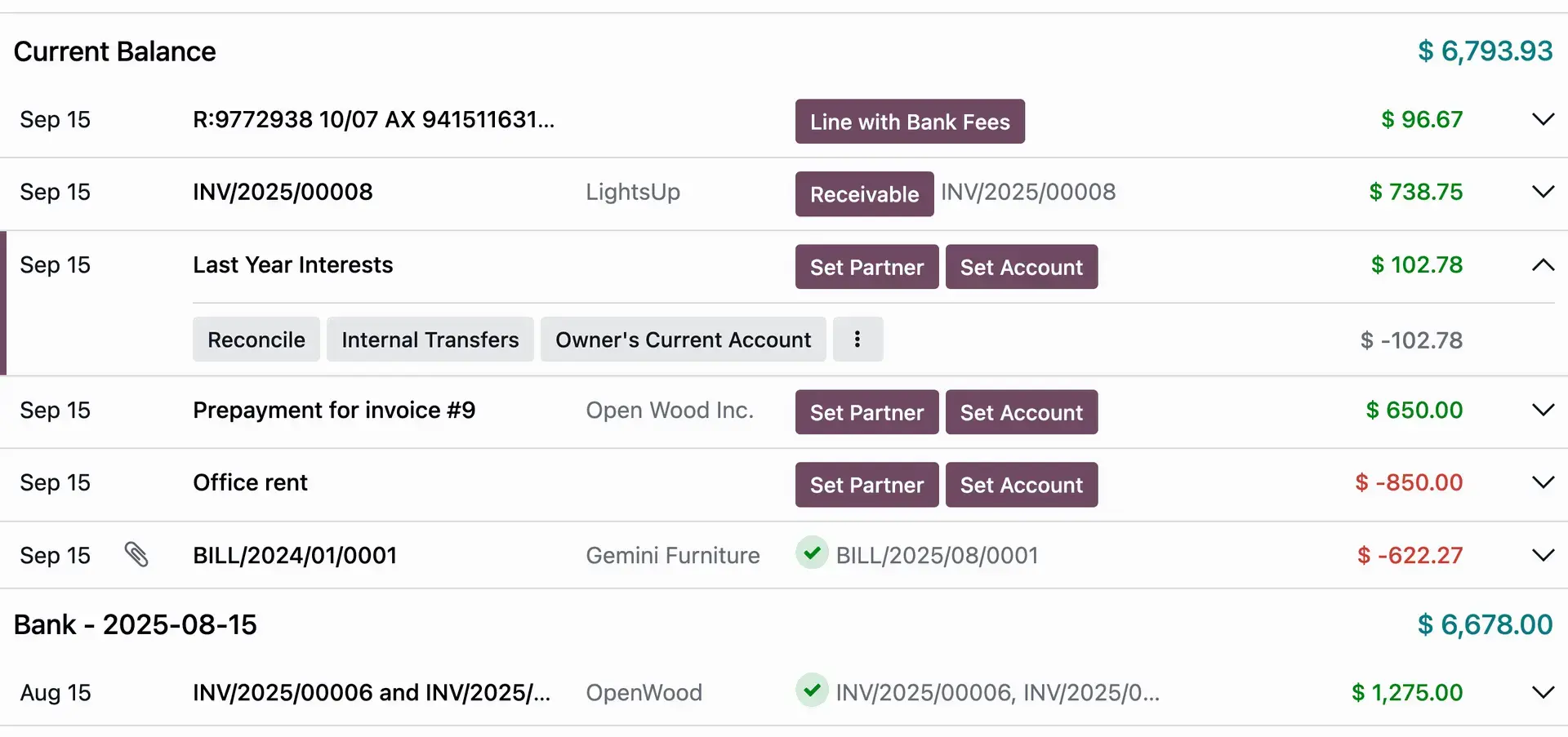Expand the Office rent transaction row
The image size is (1568, 737).
1543,482
